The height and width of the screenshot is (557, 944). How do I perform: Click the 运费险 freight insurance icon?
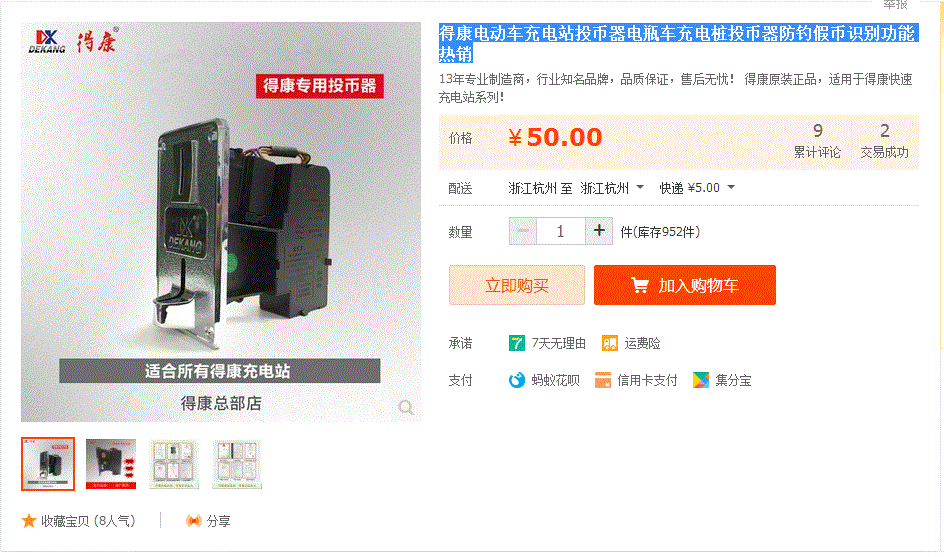610,343
